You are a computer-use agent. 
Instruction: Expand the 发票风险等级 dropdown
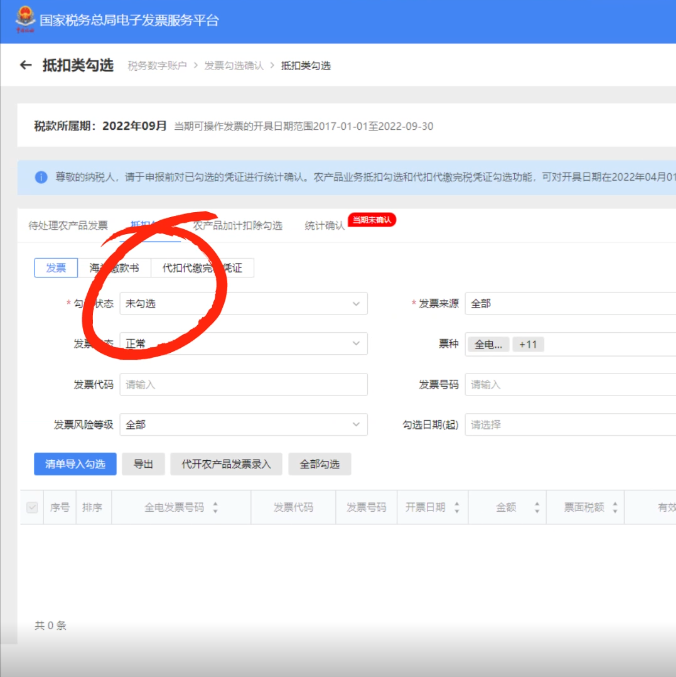(x=243, y=425)
